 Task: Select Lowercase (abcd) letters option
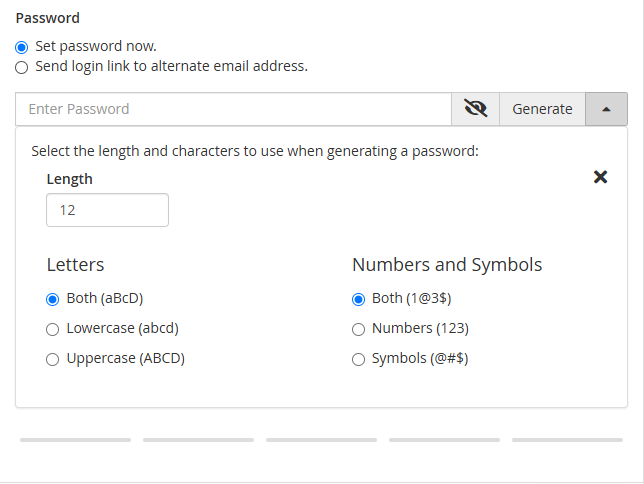pos(53,329)
